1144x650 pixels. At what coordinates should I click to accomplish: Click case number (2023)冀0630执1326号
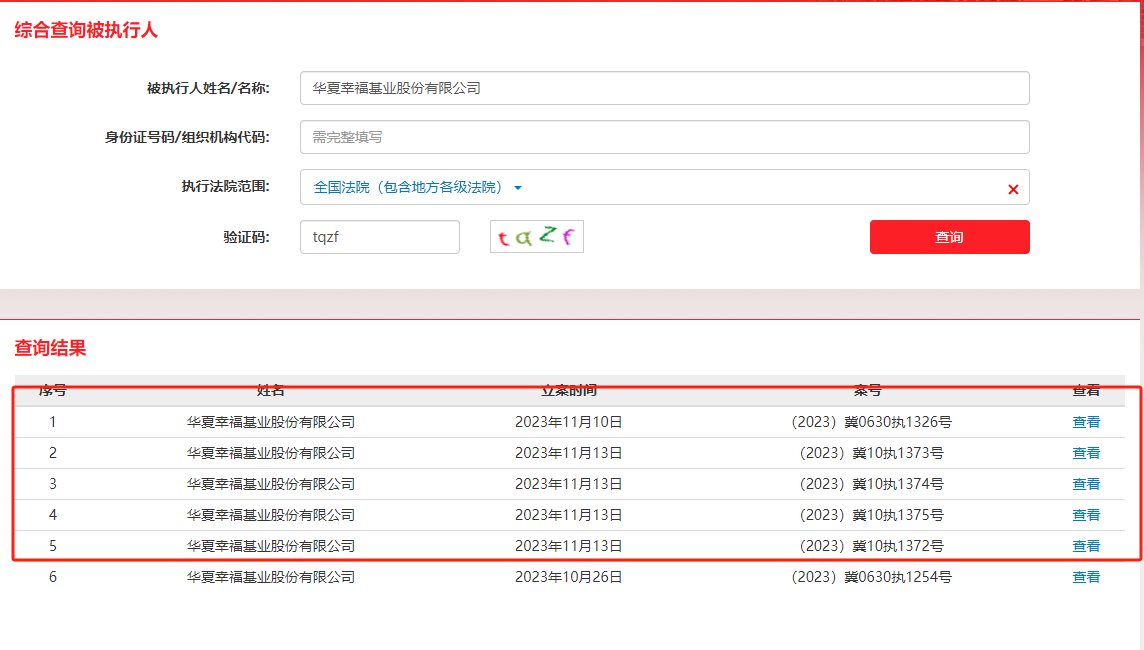click(871, 422)
